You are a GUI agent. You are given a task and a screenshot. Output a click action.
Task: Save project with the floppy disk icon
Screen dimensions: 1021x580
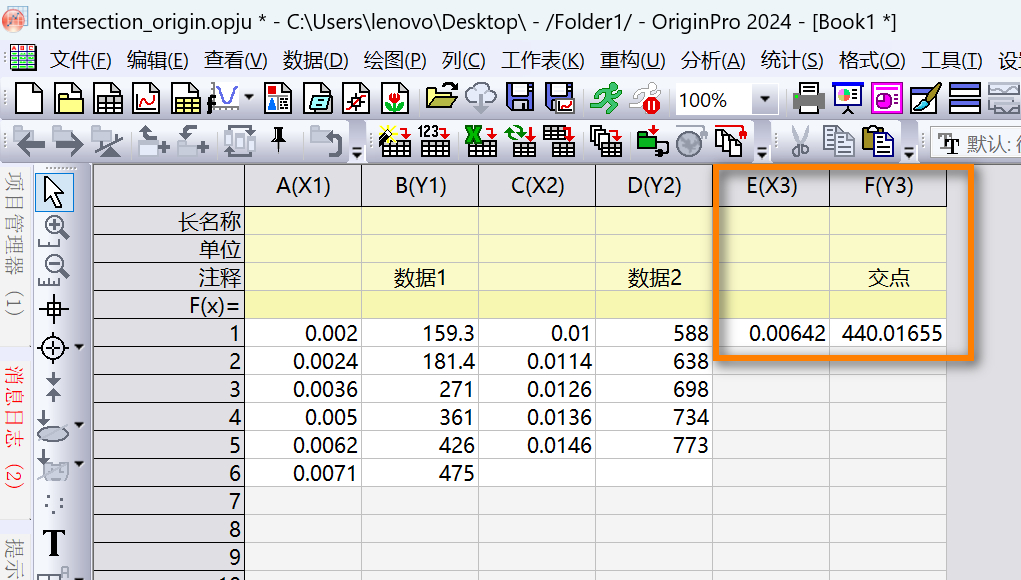pos(520,99)
